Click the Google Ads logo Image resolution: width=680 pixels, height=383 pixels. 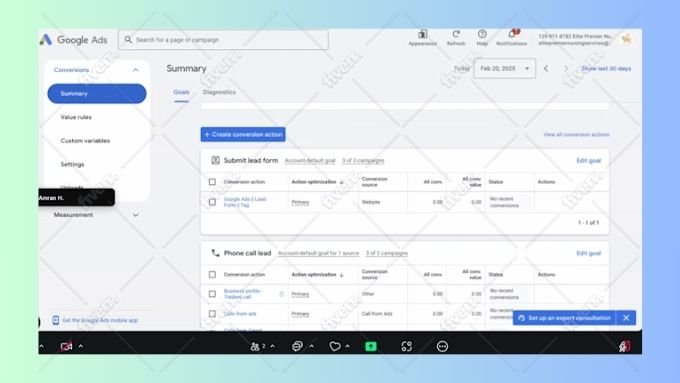coord(46,40)
